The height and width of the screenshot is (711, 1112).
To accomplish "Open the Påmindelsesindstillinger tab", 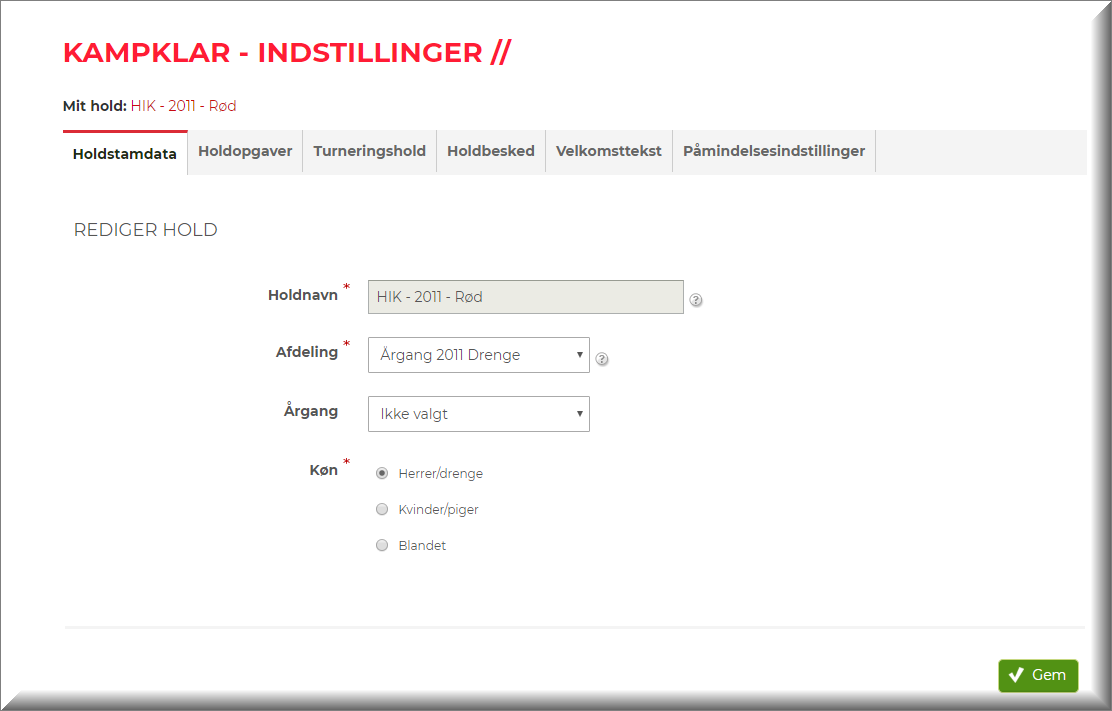I will click(773, 152).
